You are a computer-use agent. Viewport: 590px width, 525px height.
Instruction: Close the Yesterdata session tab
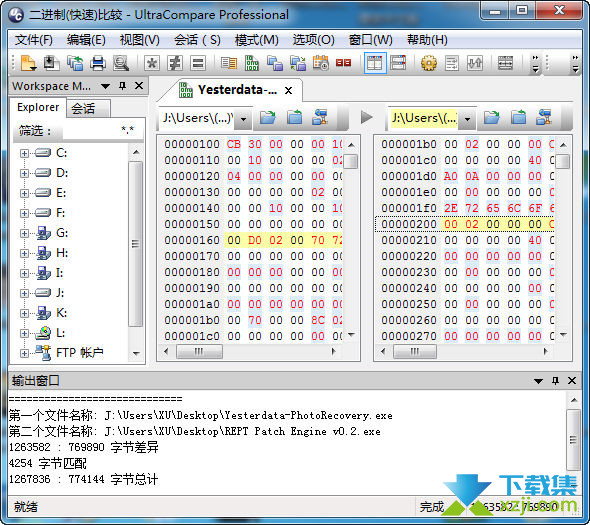(289, 91)
